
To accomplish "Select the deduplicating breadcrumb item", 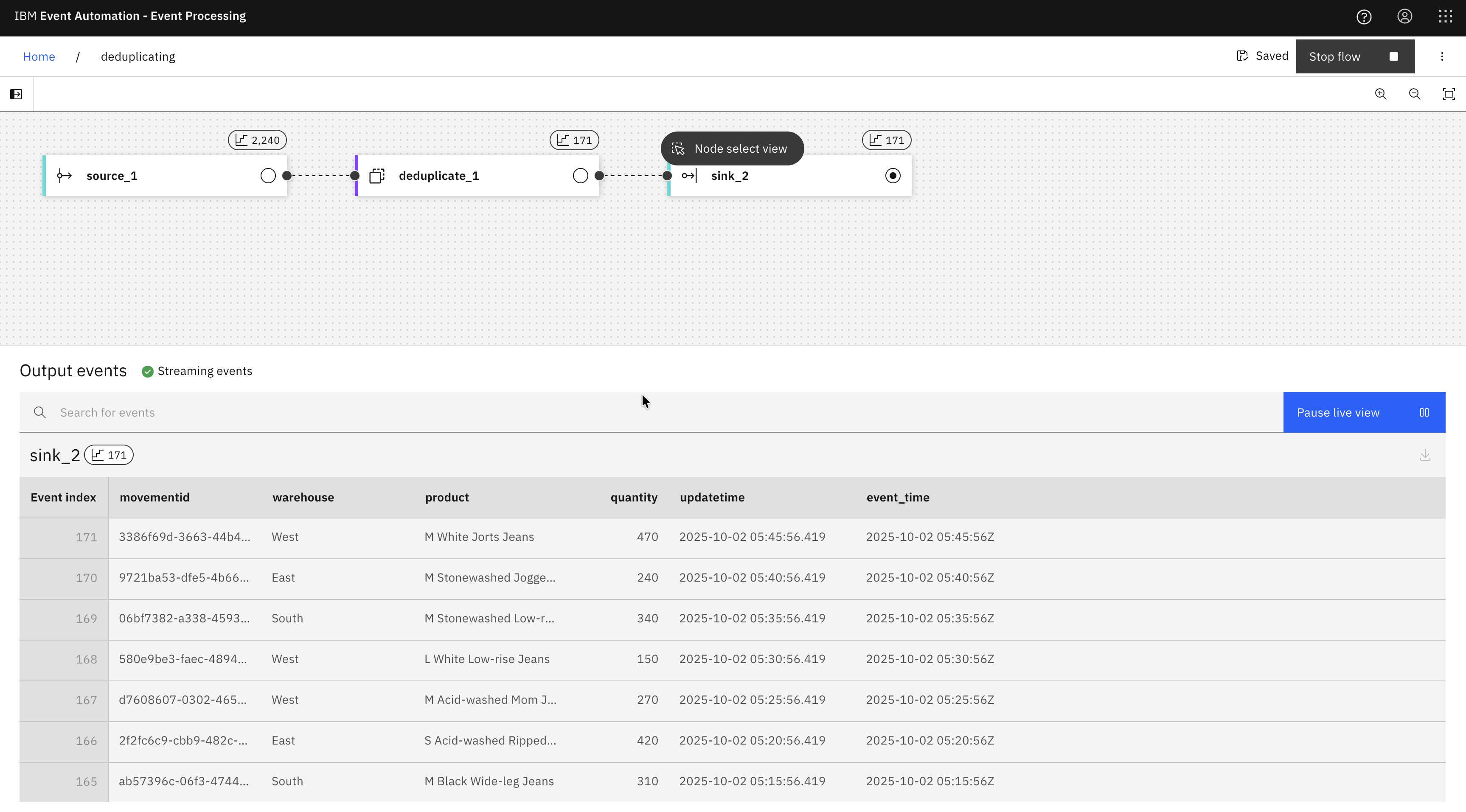I will [138, 56].
